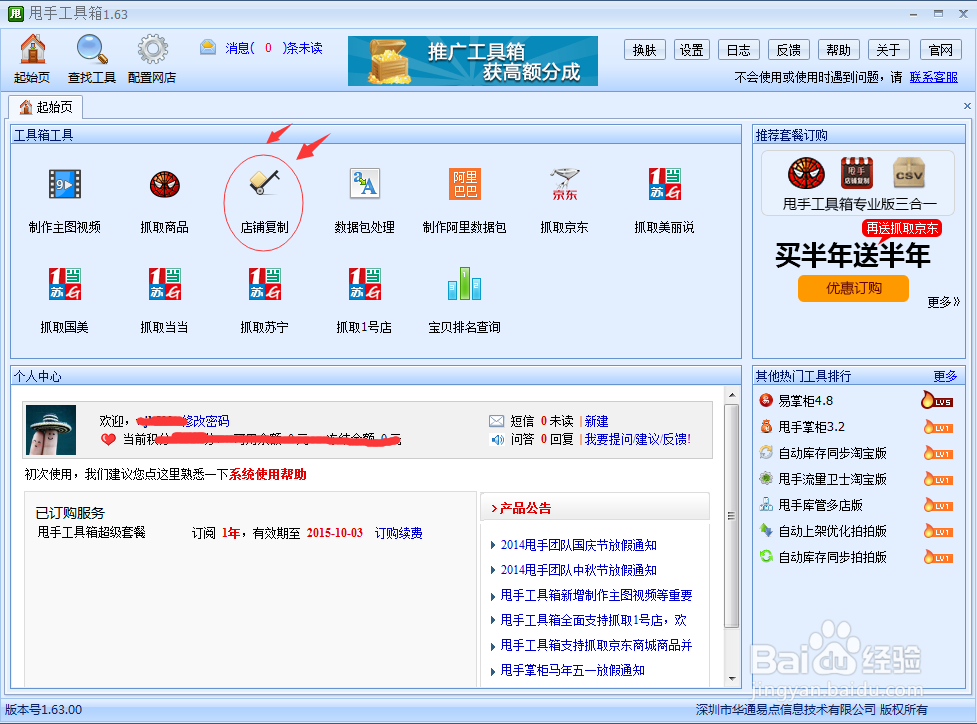This screenshot has width=977, height=724.
Task: Click 我要提问/建议/反馈 link
Action: (x=637, y=439)
